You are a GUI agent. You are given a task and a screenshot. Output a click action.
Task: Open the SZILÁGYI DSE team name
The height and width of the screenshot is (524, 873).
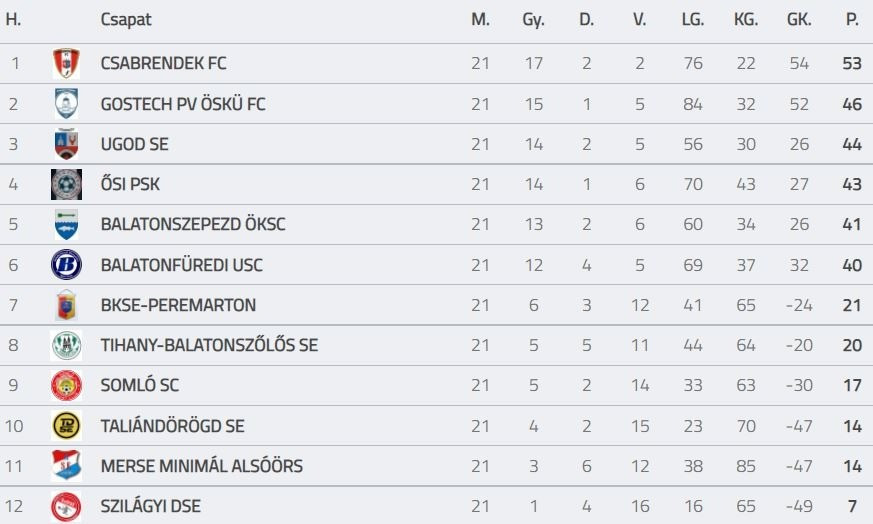click(150, 506)
